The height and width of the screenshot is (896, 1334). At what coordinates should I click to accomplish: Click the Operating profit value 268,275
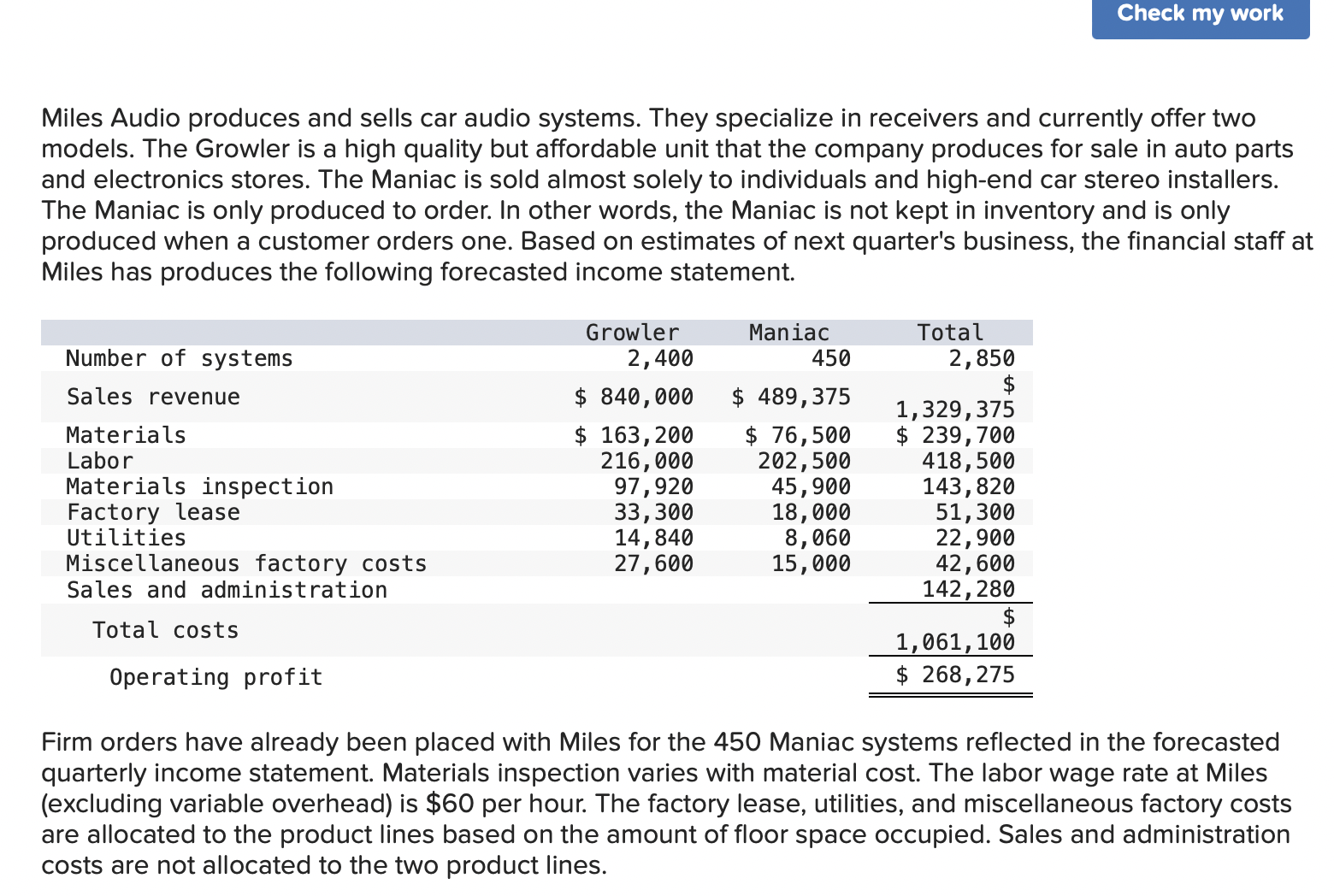[x=955, y=674]
